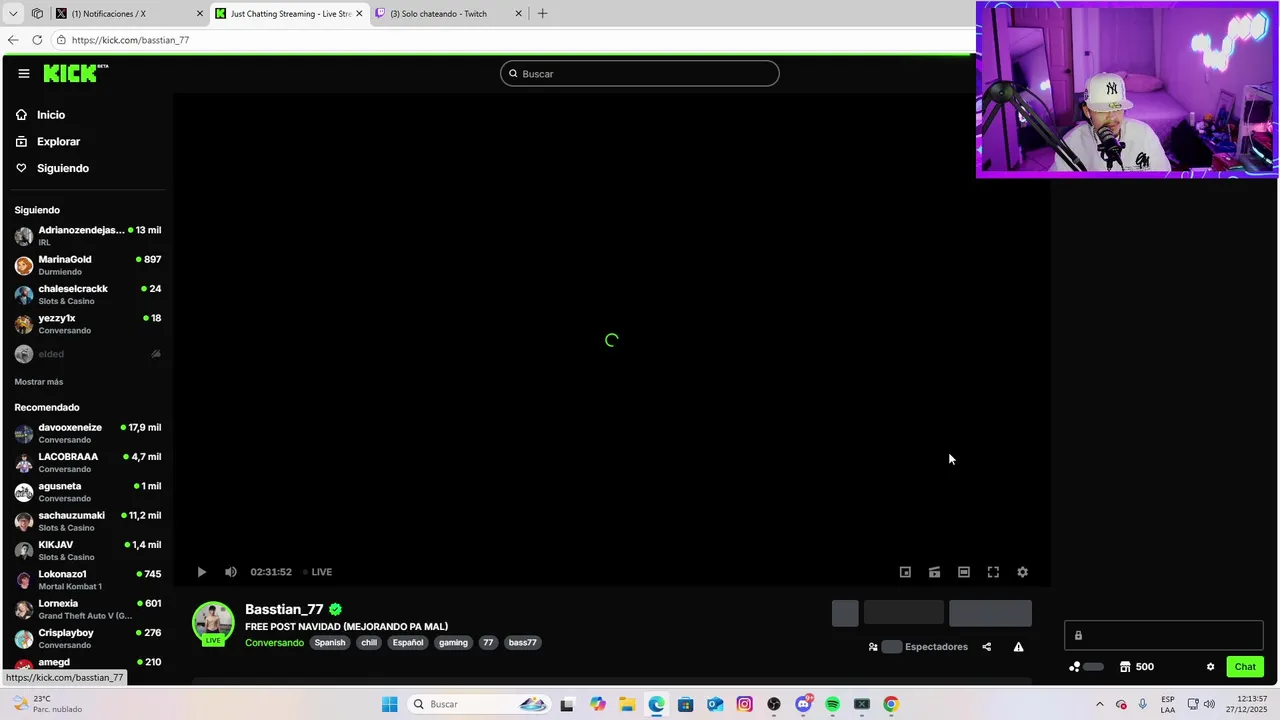Click the kick.com address bar

click(x=510, y=40)
